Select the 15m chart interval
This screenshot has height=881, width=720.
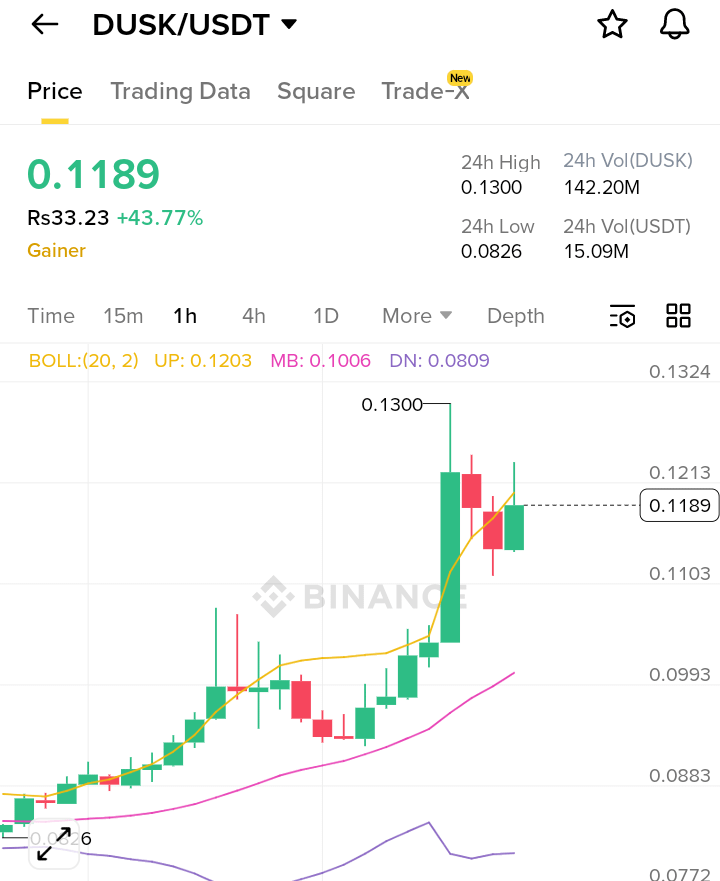pos(123,316)
